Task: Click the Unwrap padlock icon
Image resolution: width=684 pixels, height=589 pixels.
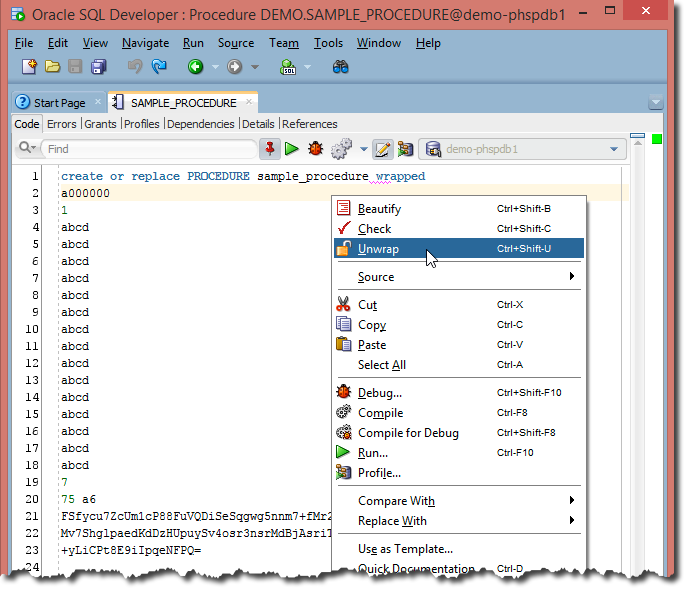Action: click(344, 248)
